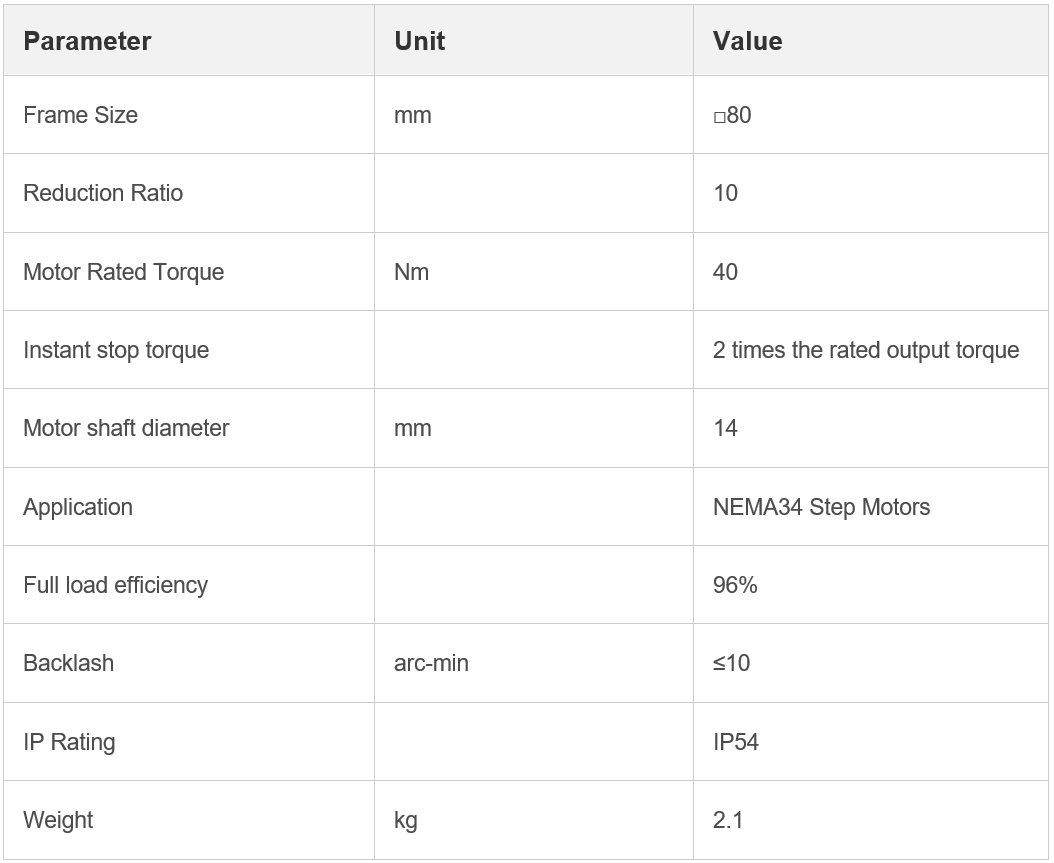The width and height of the screenshot is (1054, 863).
Task: Select the ≤10 backlash value
Action: (732, 663)
